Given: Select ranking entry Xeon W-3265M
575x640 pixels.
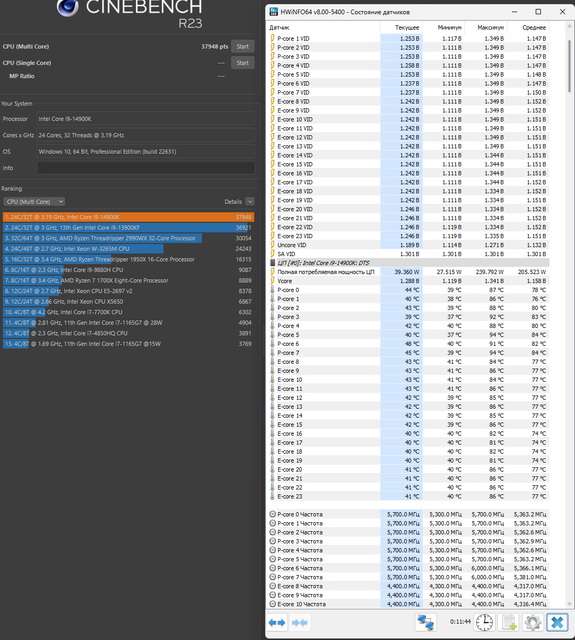Looking at the screenshot, I should 128,249.
